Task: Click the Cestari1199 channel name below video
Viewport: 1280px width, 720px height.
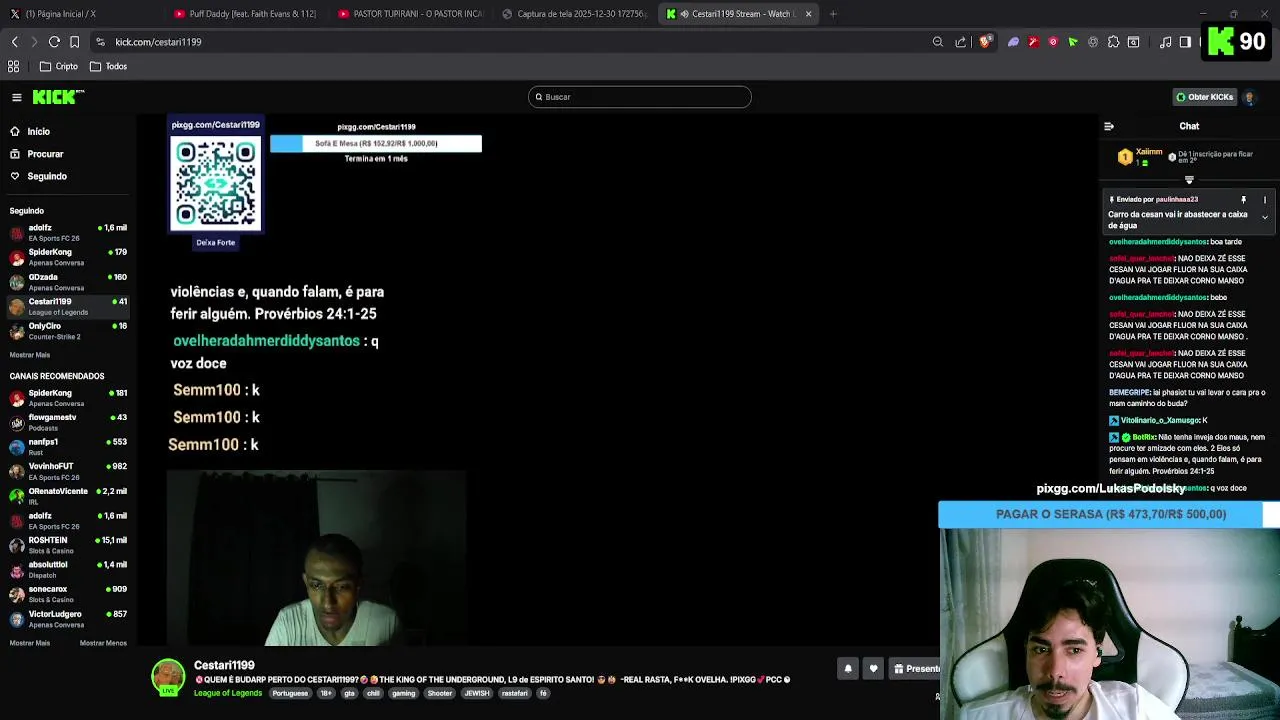Action: point(224,665)
